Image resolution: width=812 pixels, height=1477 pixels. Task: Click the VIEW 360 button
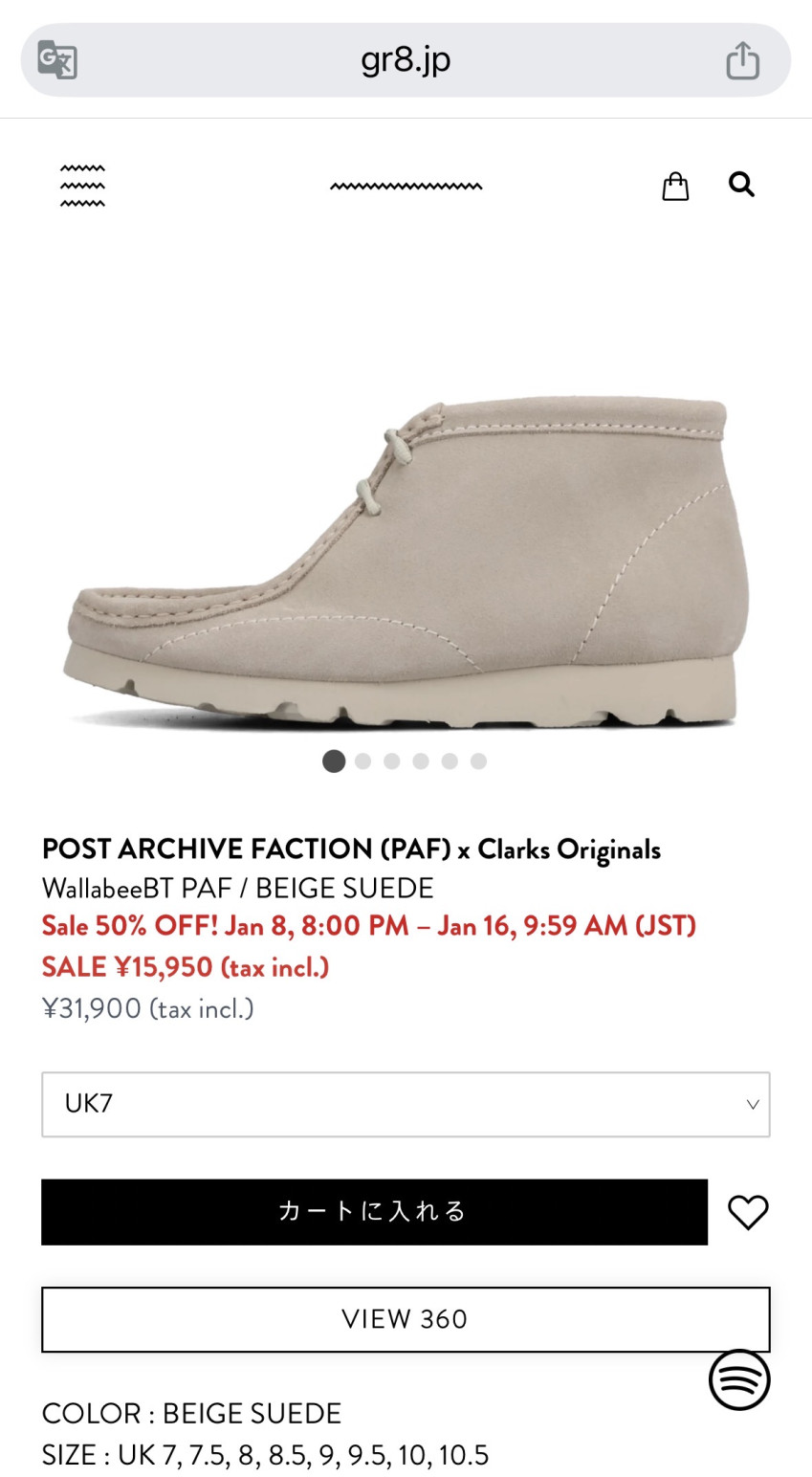pyautogui.click(x=406, y=1319)
